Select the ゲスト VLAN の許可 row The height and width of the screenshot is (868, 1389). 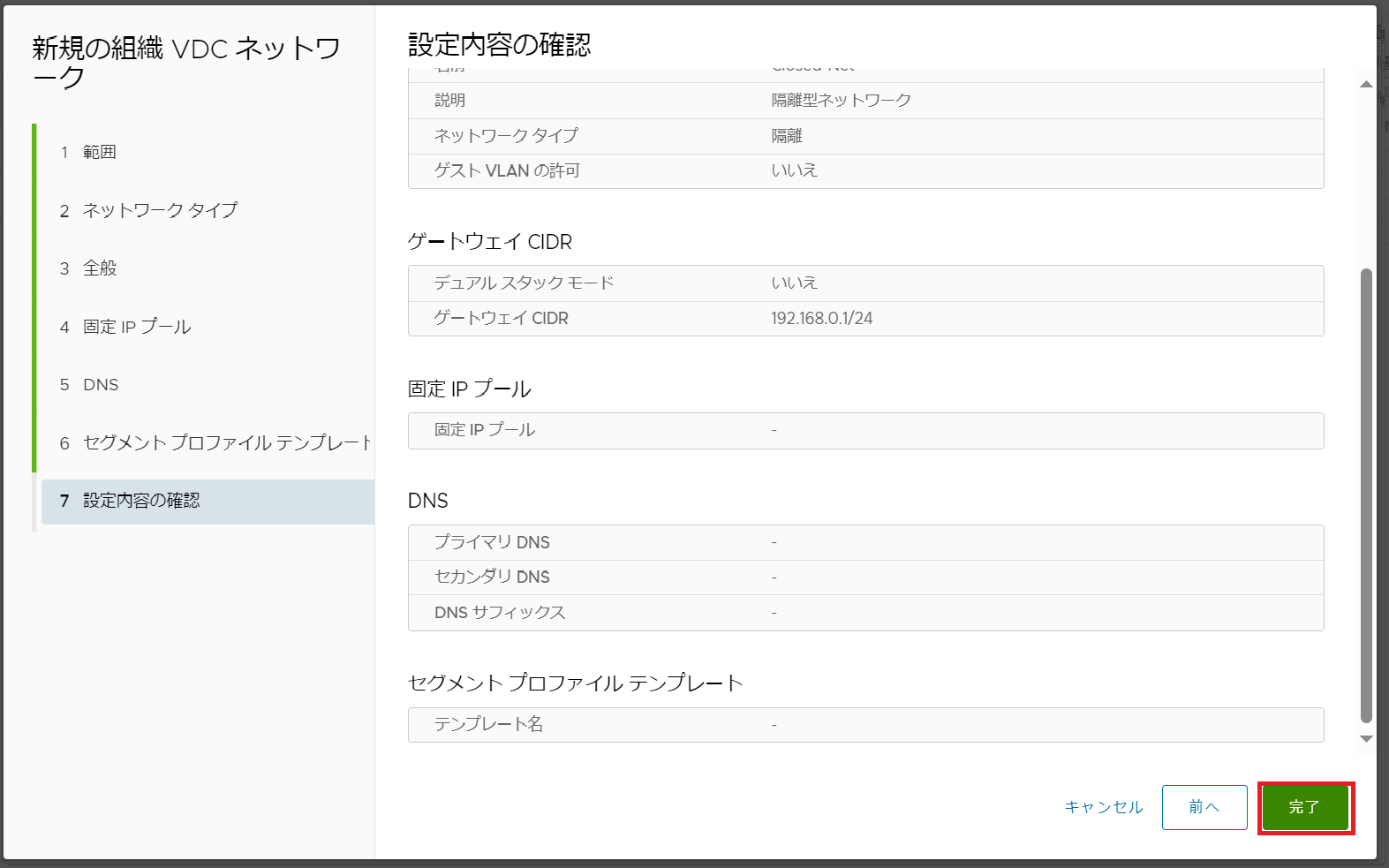coord(865,171)
